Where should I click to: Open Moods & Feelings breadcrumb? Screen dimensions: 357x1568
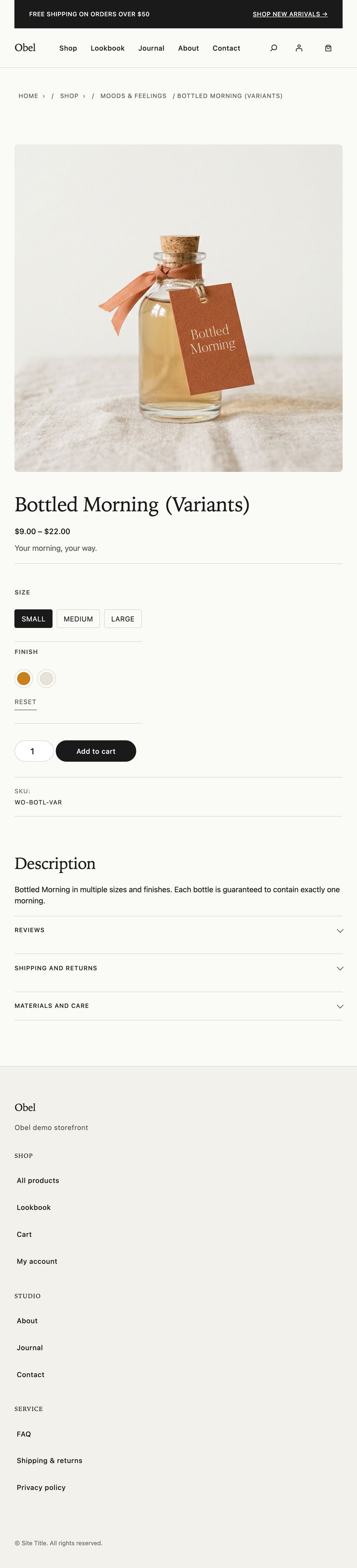click(133, 96)
